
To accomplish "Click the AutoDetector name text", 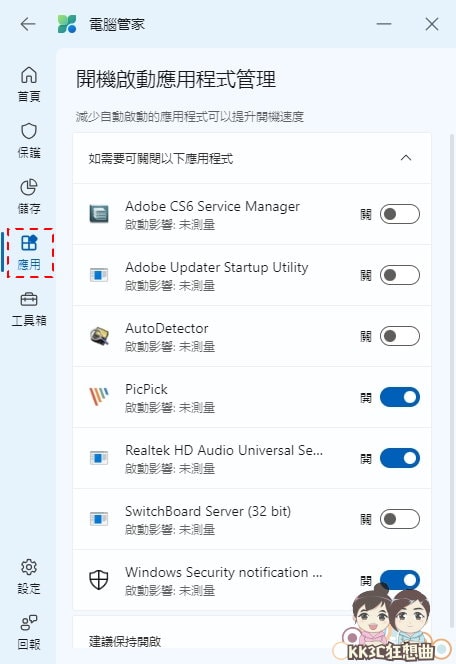I will coord(166,328).
